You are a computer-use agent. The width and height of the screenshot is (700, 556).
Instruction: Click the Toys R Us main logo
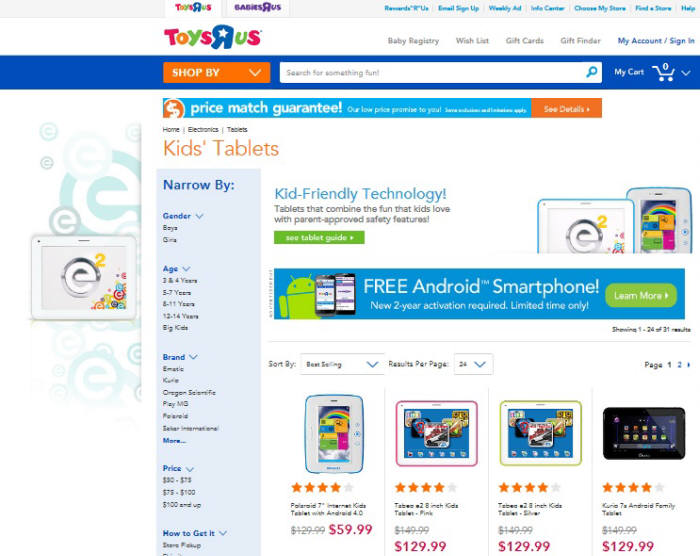(212, 37)
